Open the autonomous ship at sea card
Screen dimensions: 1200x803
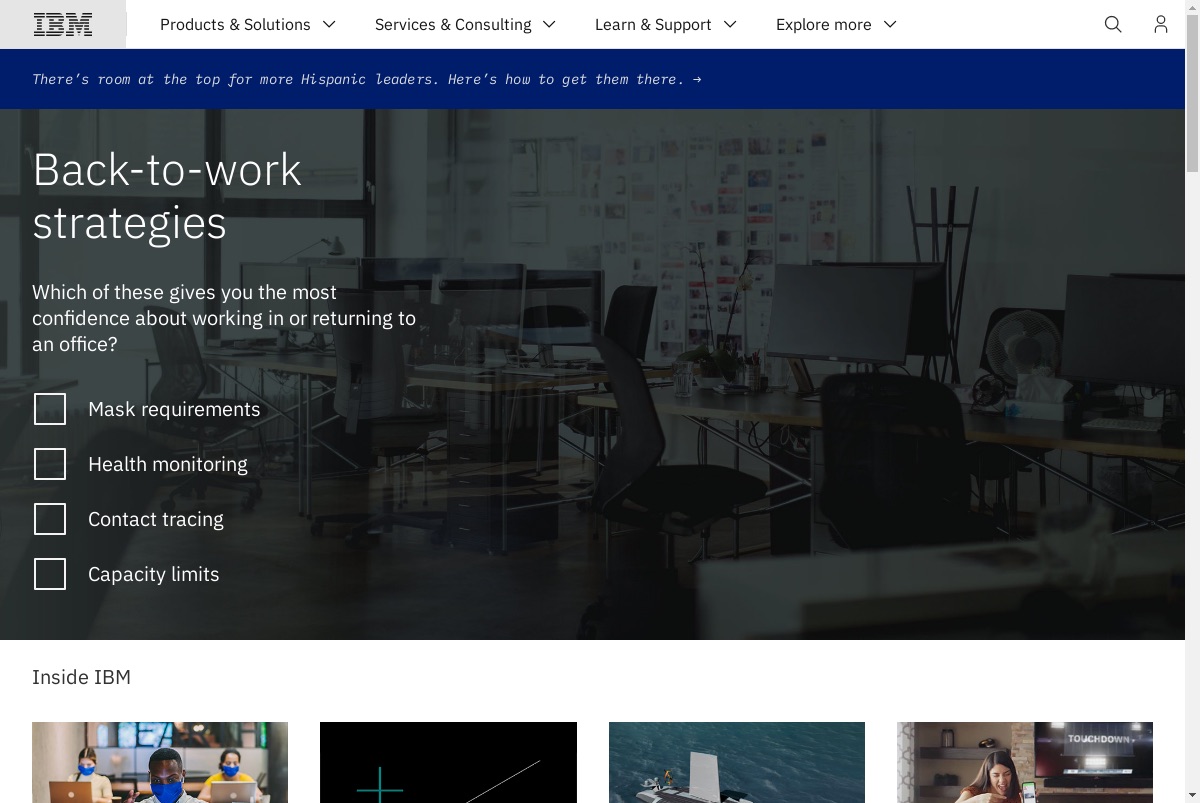737,762
